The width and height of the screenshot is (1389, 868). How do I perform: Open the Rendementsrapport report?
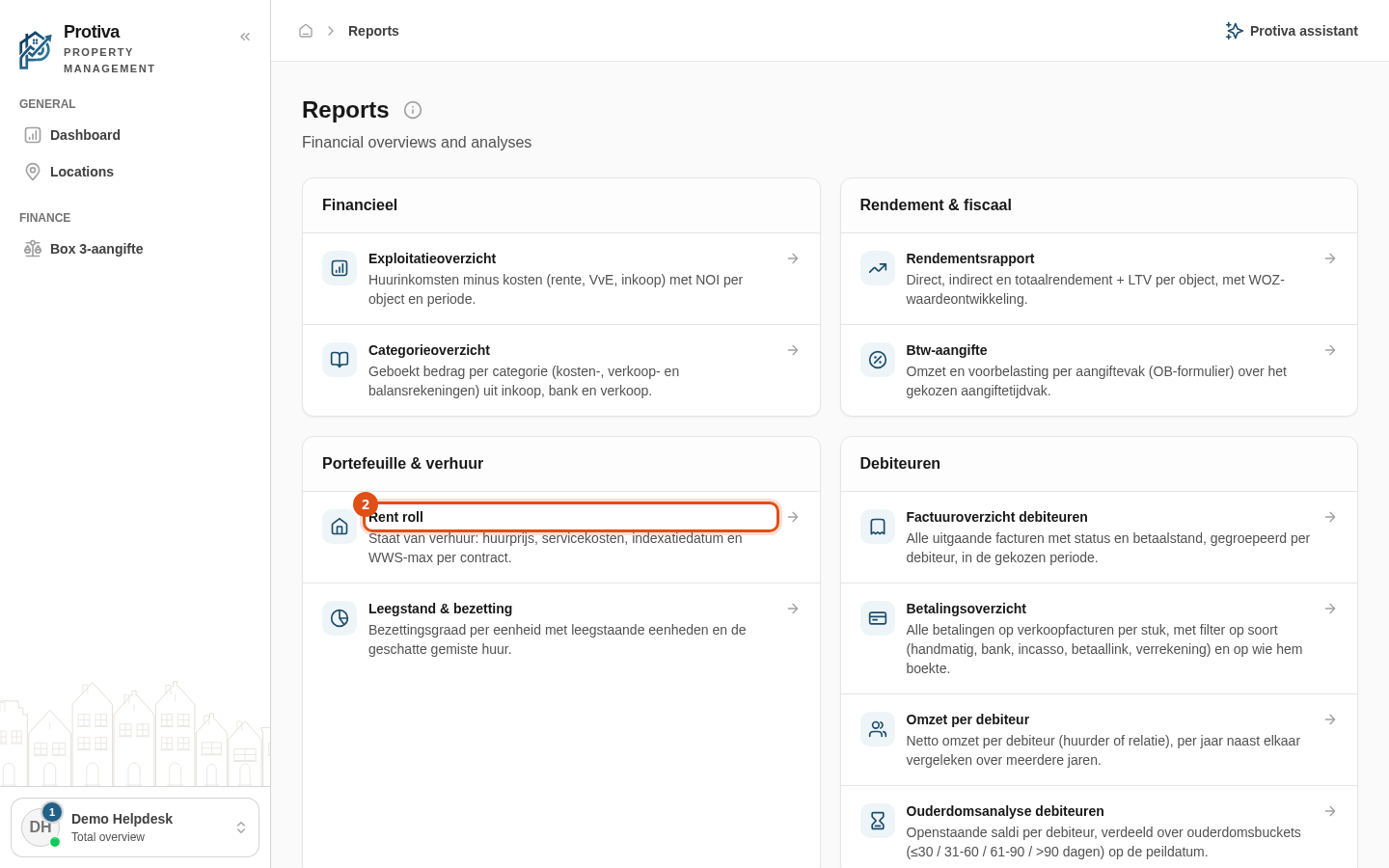coord(1099,279)
